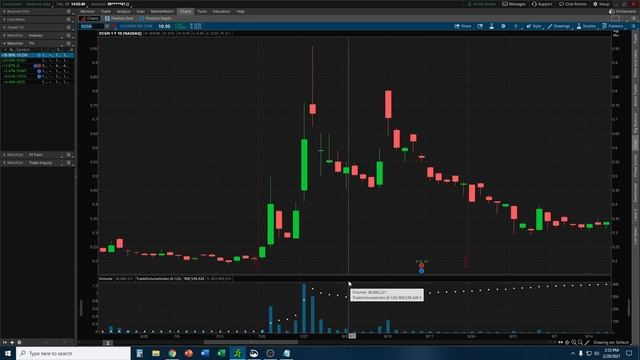Open Account Info gadget menu icon

point(69,11)
